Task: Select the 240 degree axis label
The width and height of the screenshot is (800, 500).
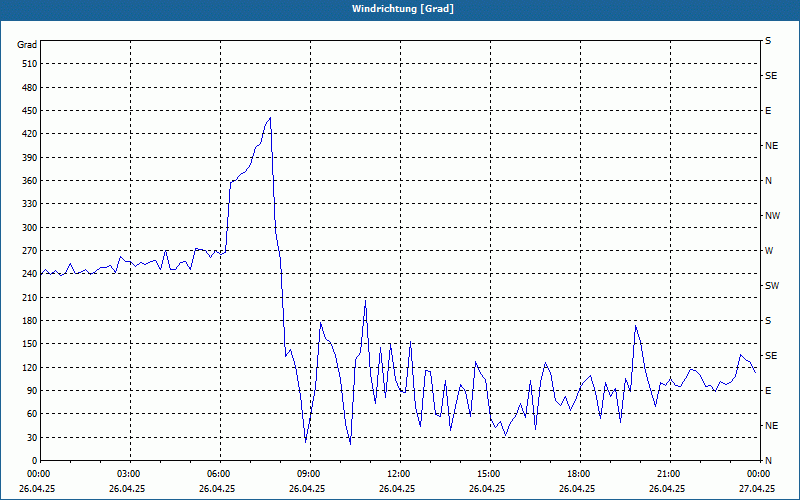Action: pyautogui.click(x=29, y=274)
